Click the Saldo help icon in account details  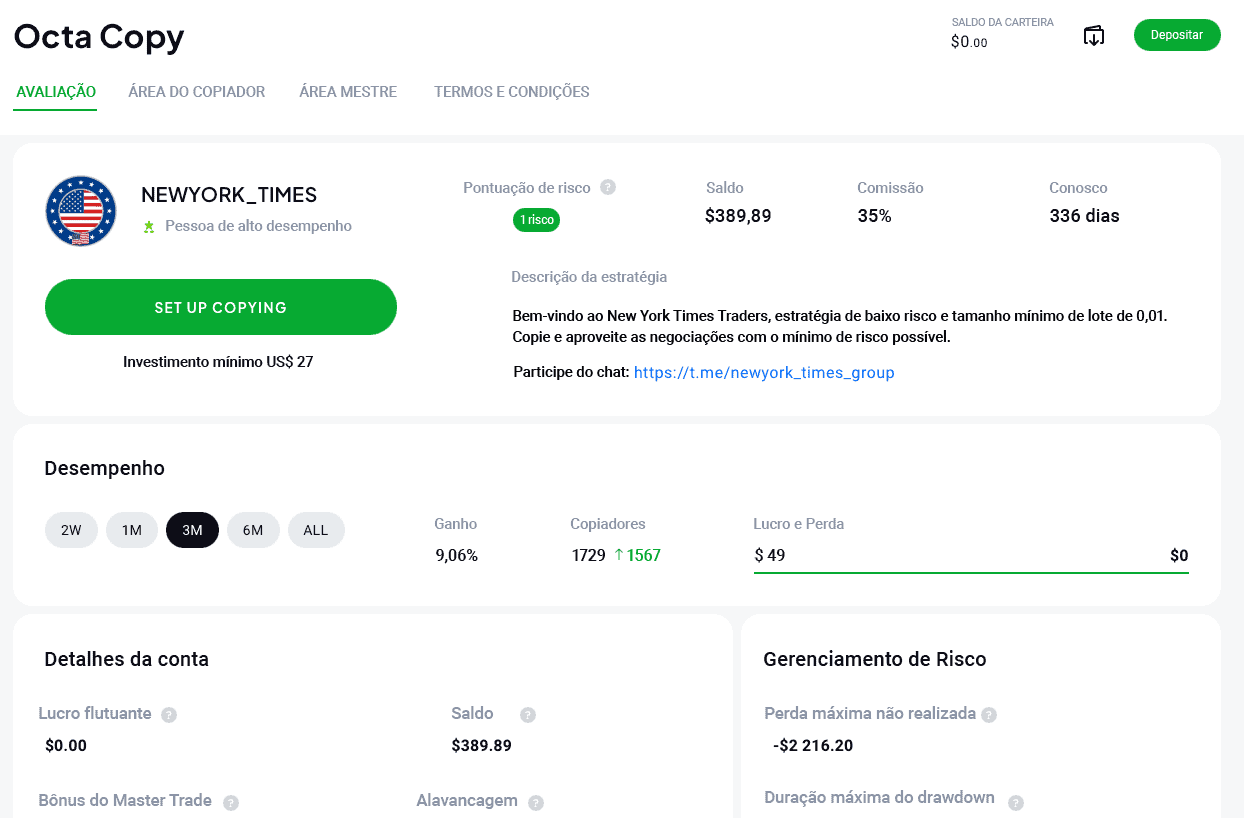527,714
